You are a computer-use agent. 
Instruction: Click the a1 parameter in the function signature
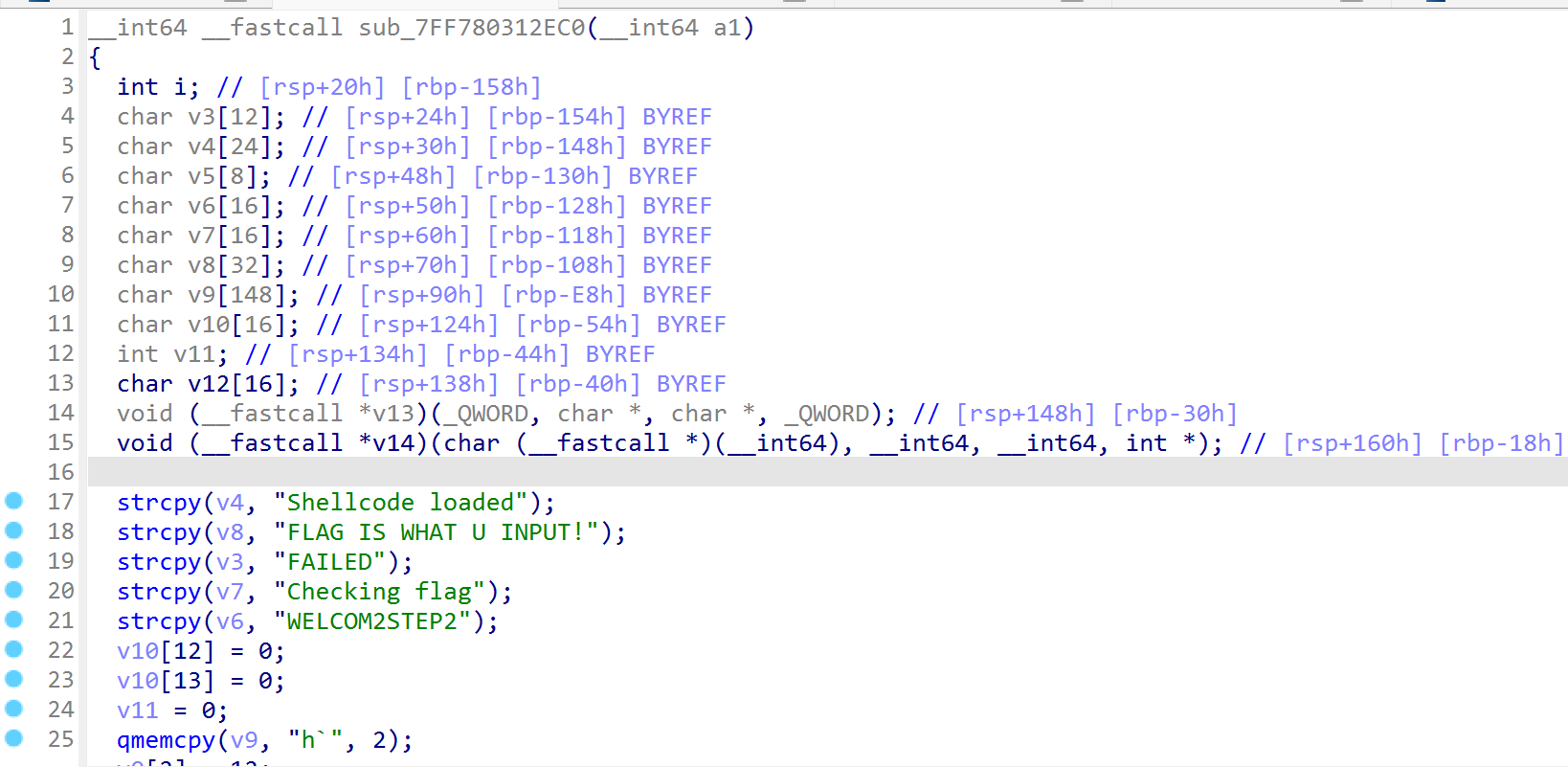point(727,28)
